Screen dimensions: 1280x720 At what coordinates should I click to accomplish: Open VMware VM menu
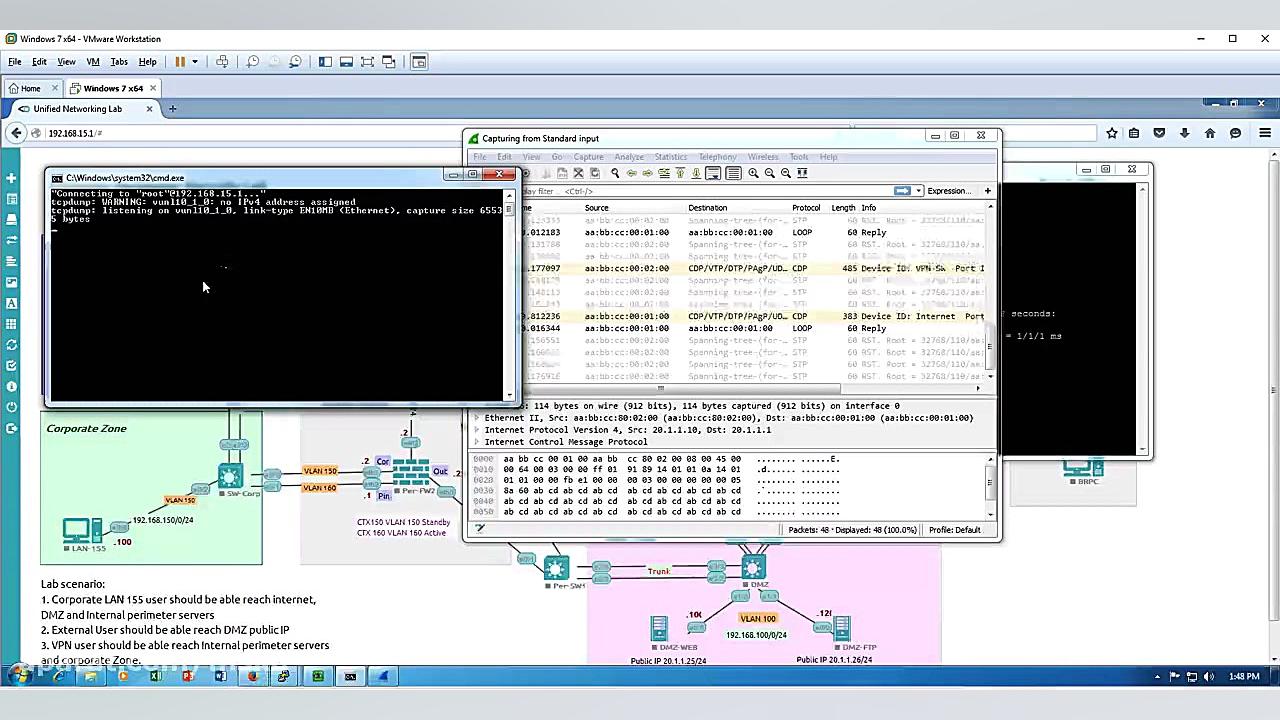pyautogui.click(x=93, y=62)
